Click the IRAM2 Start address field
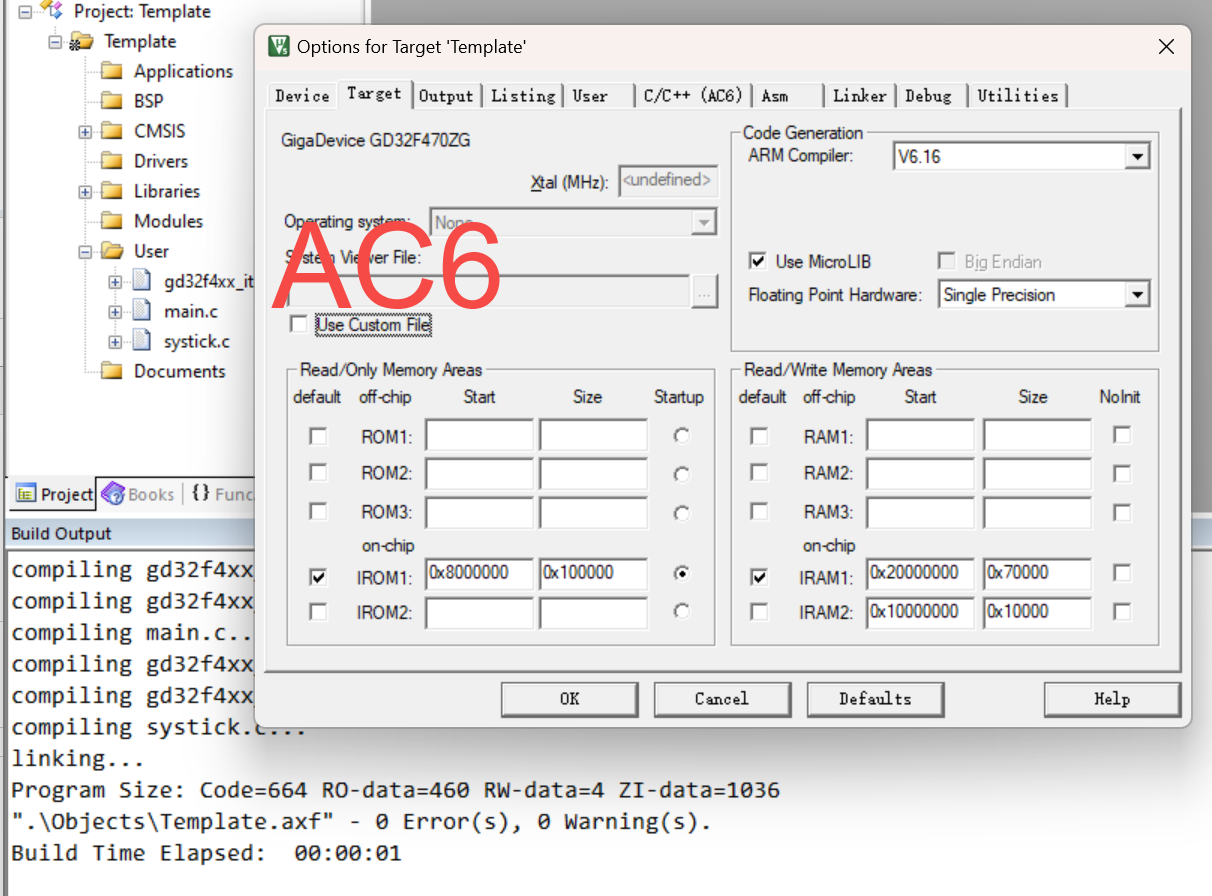The image size is (1212, 896). (921, 612)
